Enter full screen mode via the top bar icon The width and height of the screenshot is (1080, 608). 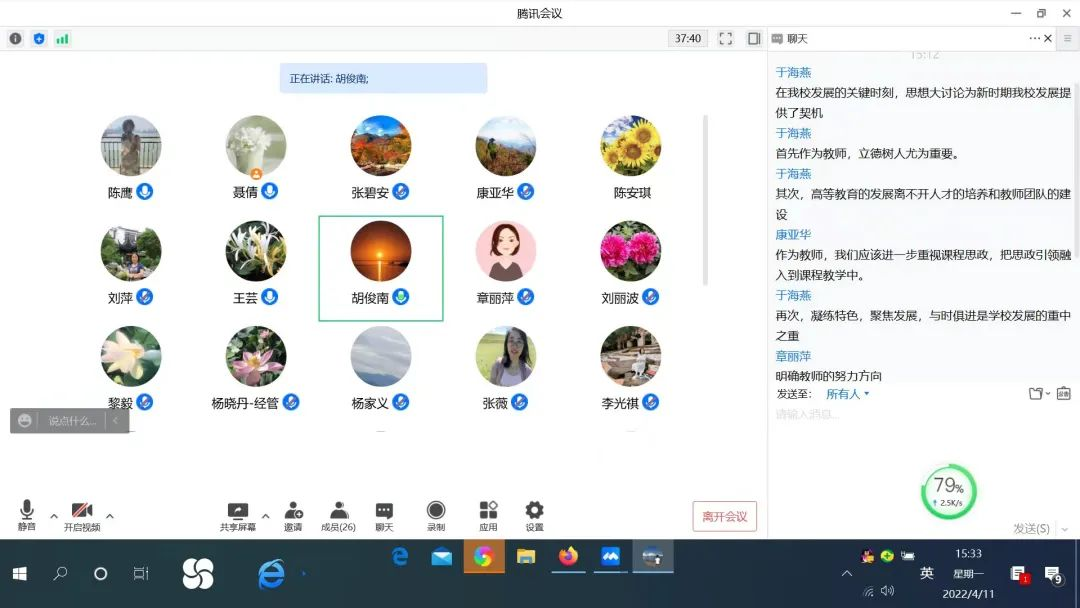pyautogui.click(x=726, y=39)
